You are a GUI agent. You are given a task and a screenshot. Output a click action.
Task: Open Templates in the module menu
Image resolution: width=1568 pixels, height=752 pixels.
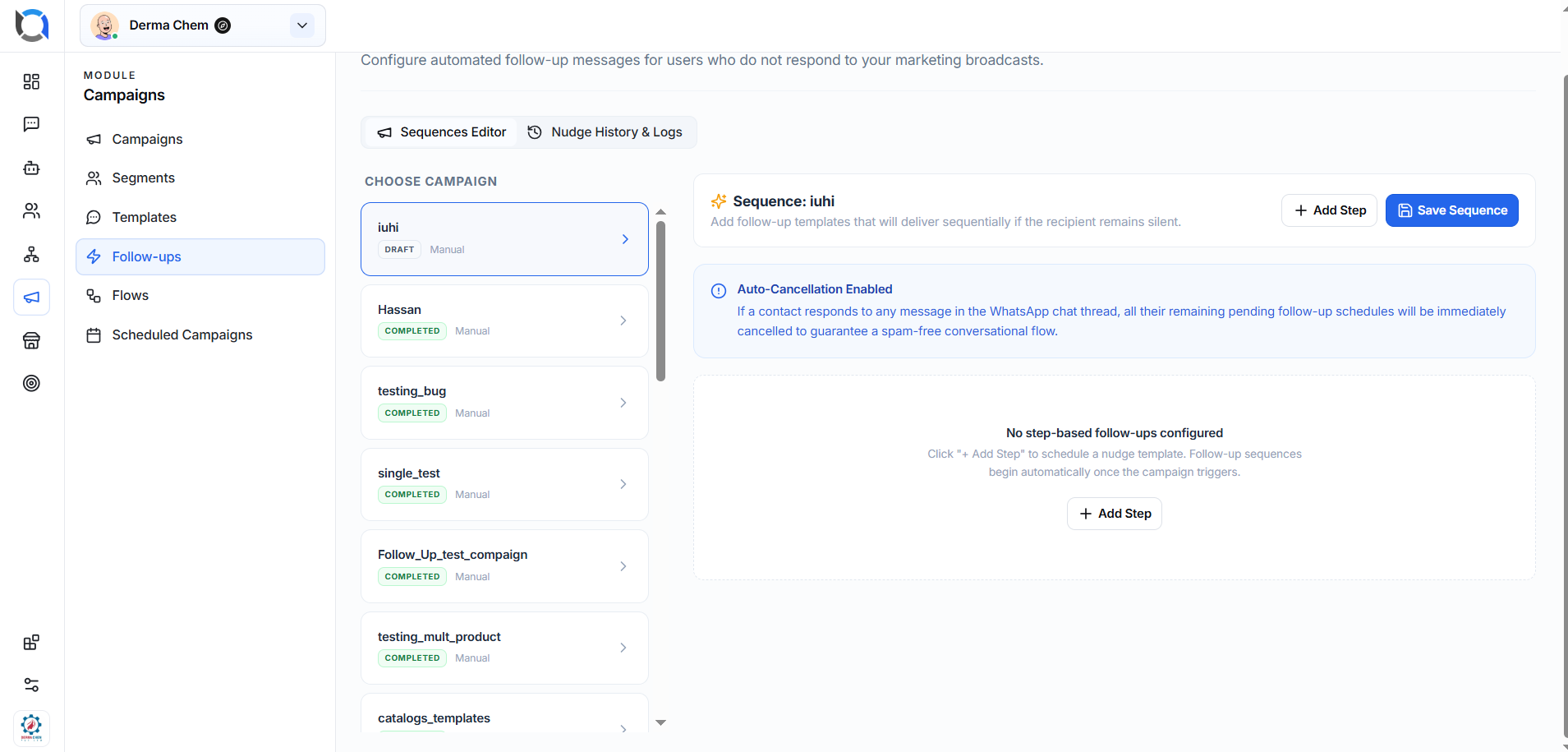pos(200,217)
